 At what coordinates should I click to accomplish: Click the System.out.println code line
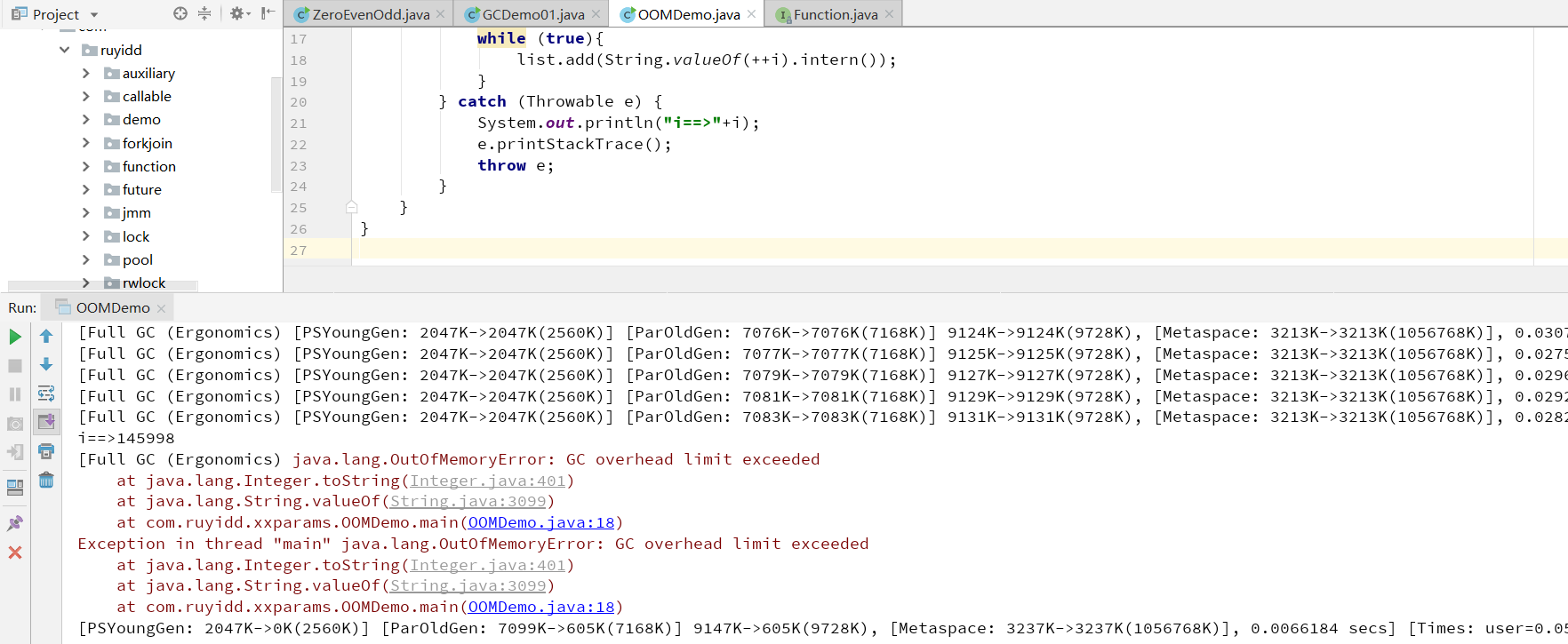(619, 123)
